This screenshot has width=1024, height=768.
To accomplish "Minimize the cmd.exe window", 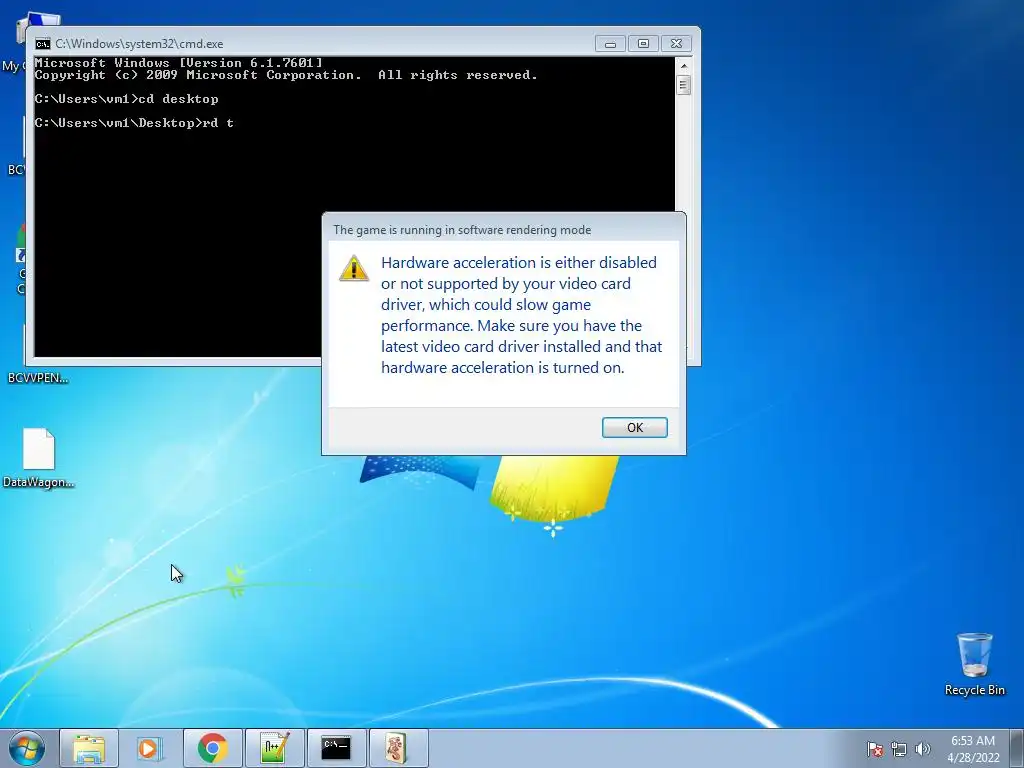I will pyautogui.click(x=610, y=44).
